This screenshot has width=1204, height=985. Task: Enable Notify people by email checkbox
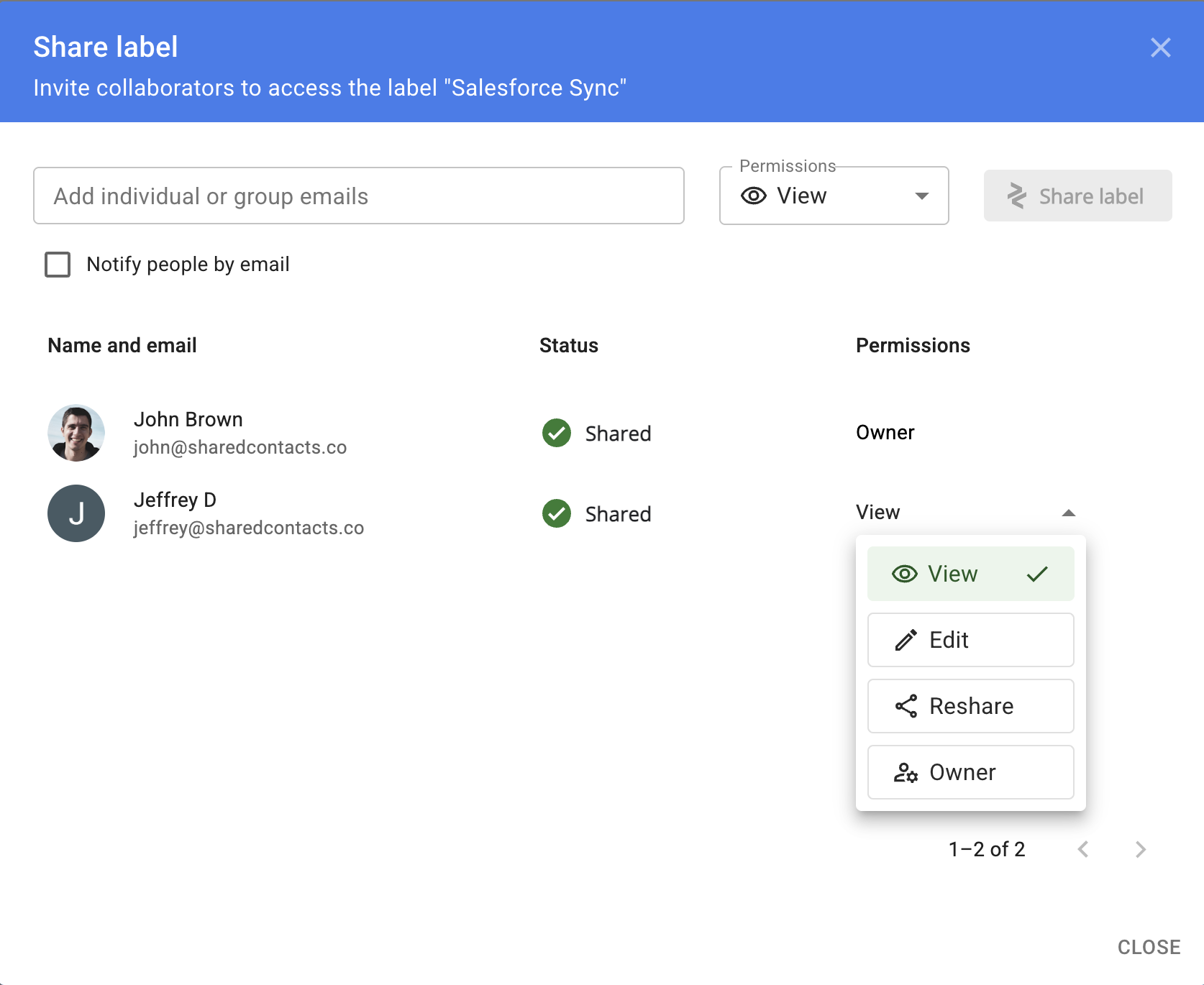point(58,265)
